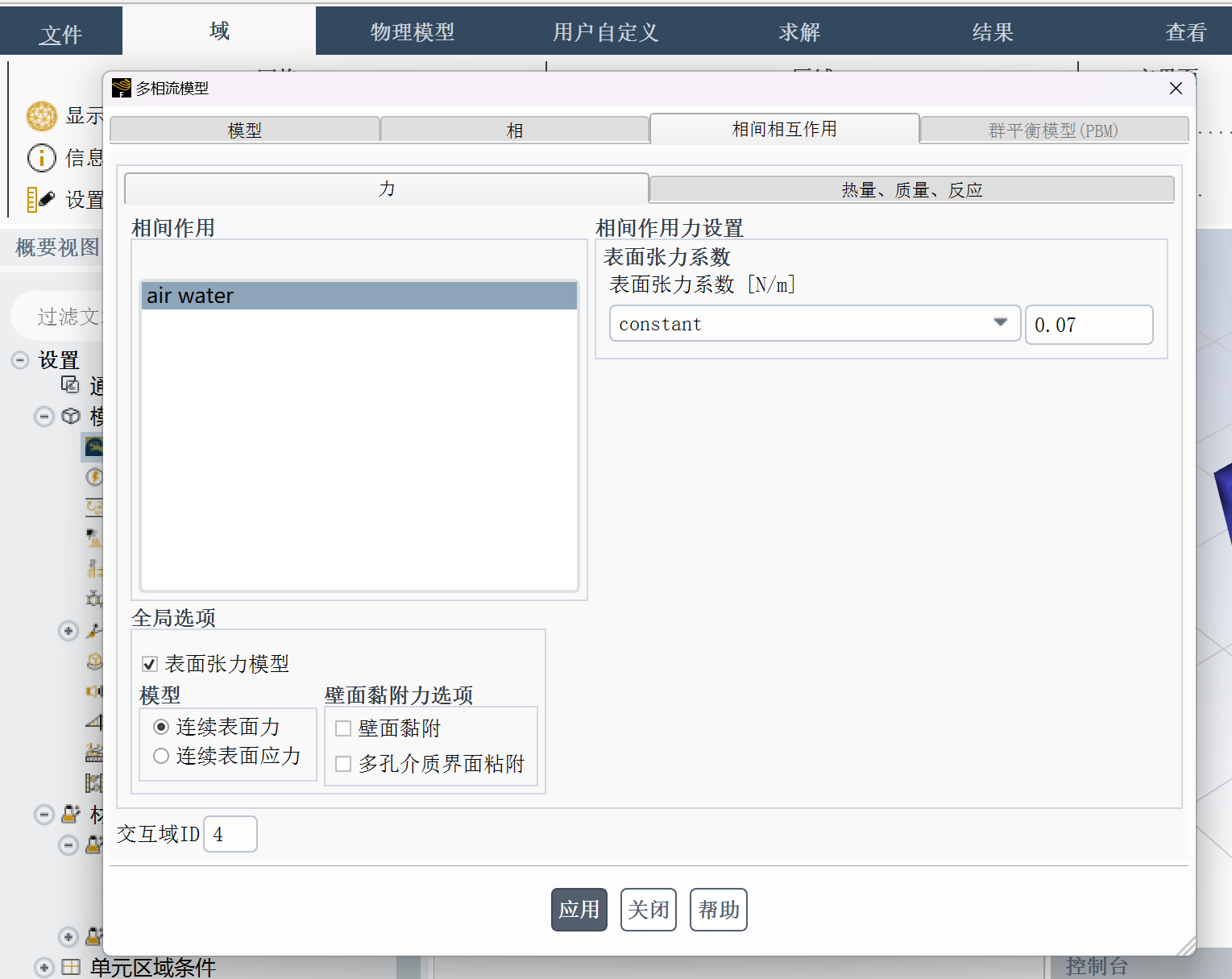
Task: Select the continuum surface force (连续表面力) option
Action: 161,727
